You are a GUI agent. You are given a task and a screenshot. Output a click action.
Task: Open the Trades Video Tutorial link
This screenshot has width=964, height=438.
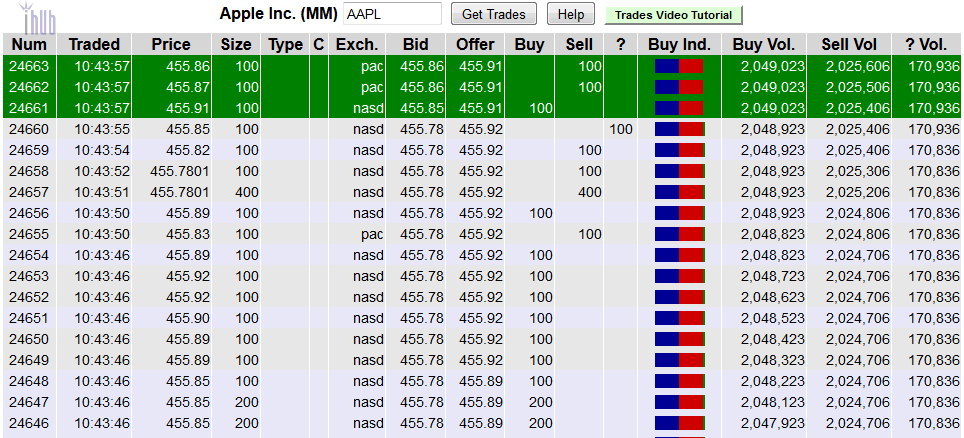pos(673,15)
